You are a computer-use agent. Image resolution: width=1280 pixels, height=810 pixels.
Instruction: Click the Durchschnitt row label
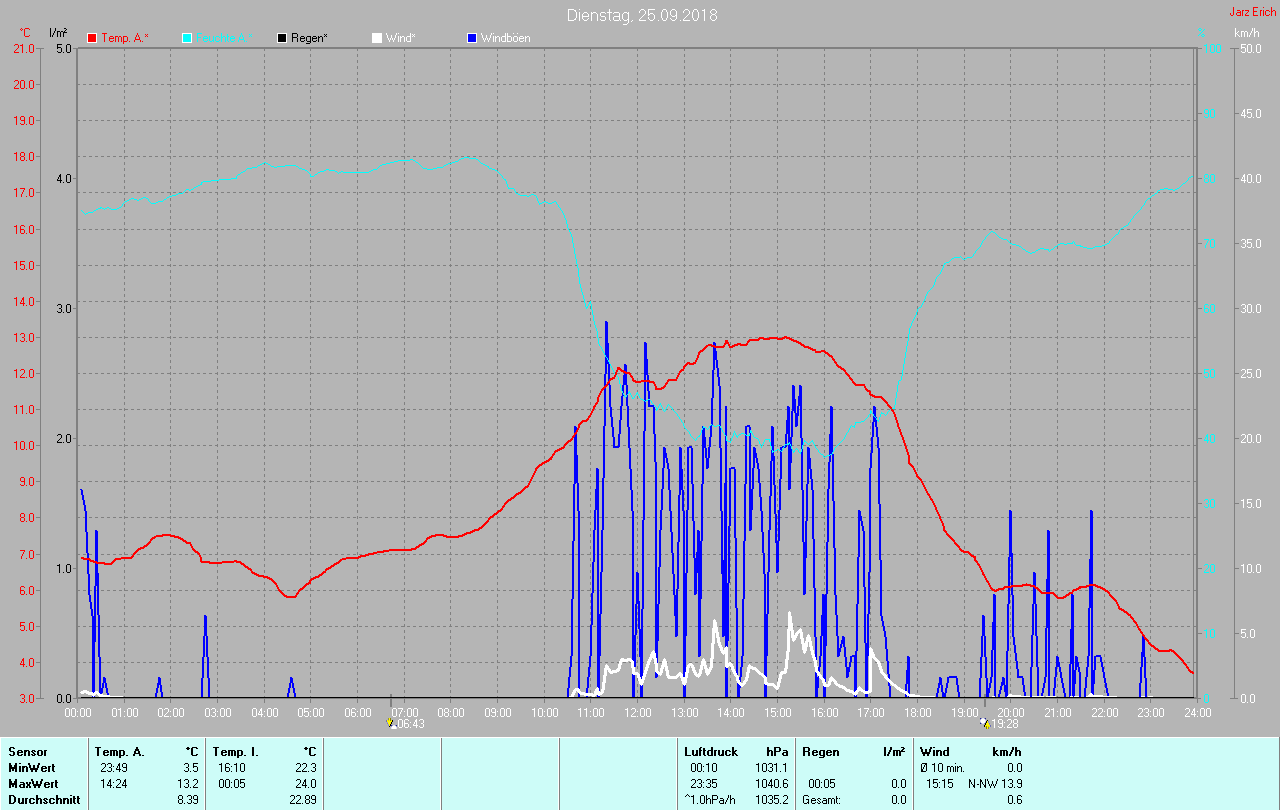[44, 799]
